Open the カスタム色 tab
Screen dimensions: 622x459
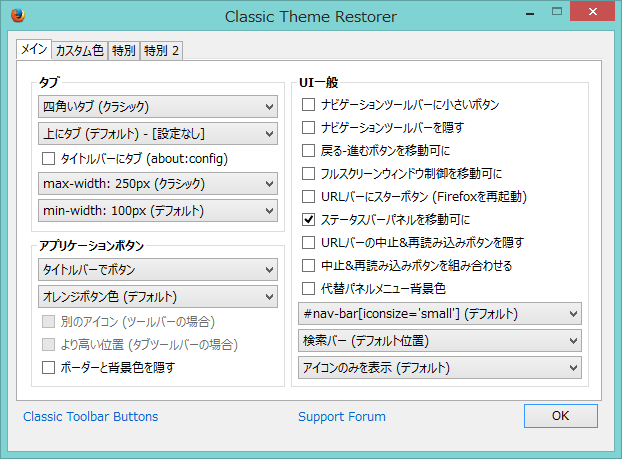80,51
